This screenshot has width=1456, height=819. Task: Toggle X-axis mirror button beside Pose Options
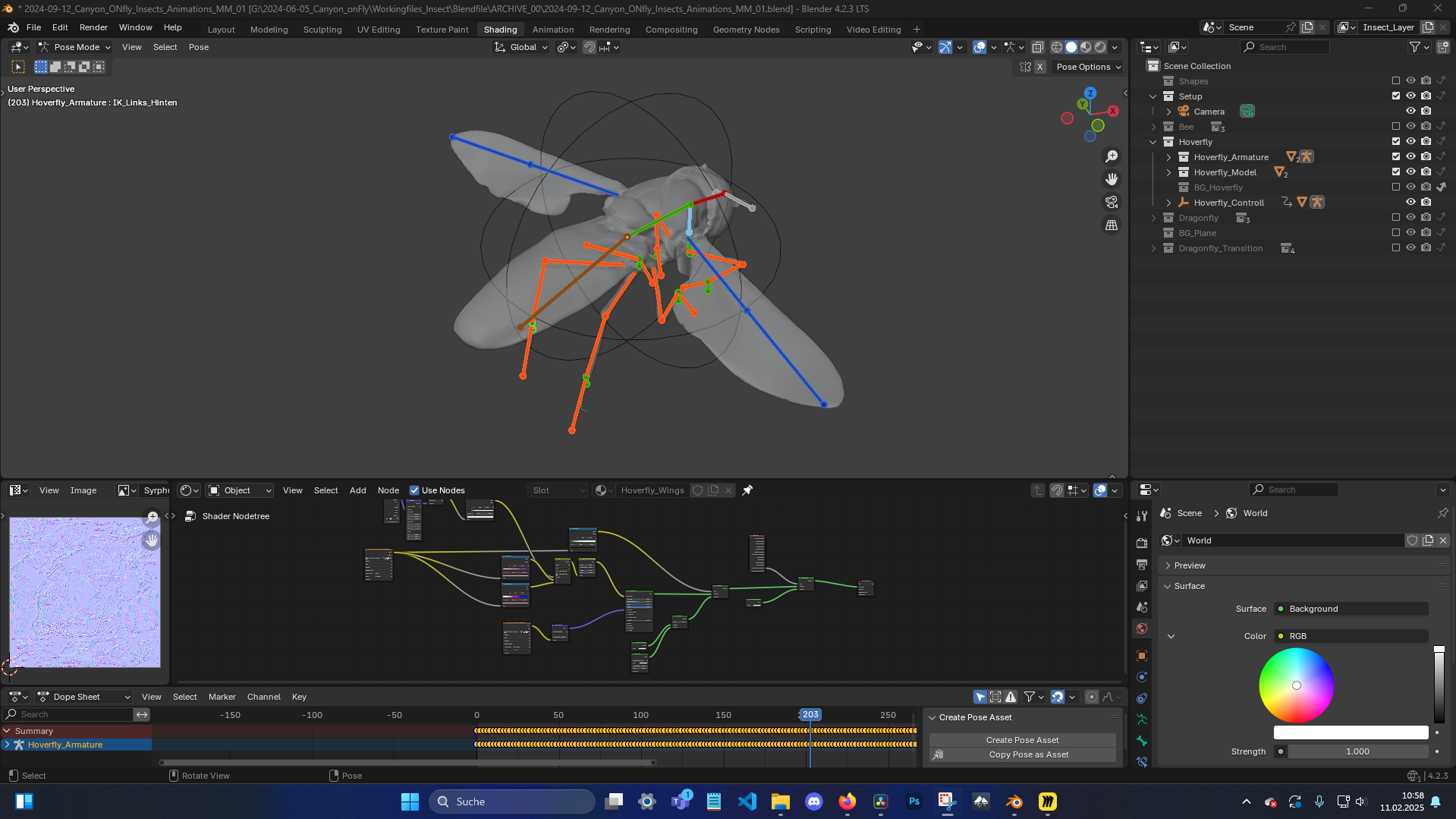(x=1040, y=67)
